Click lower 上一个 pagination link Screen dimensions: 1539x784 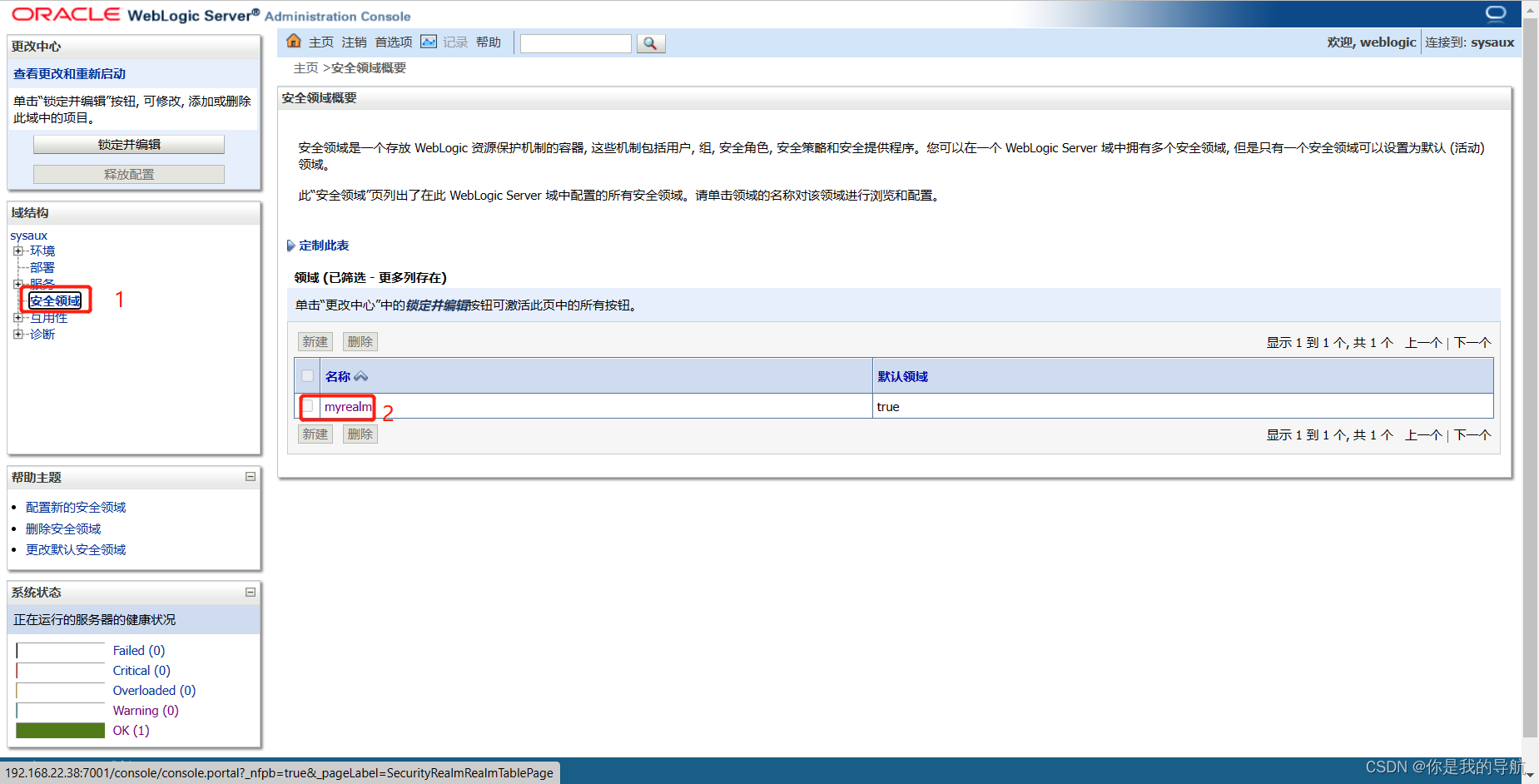coord(1423,435)
